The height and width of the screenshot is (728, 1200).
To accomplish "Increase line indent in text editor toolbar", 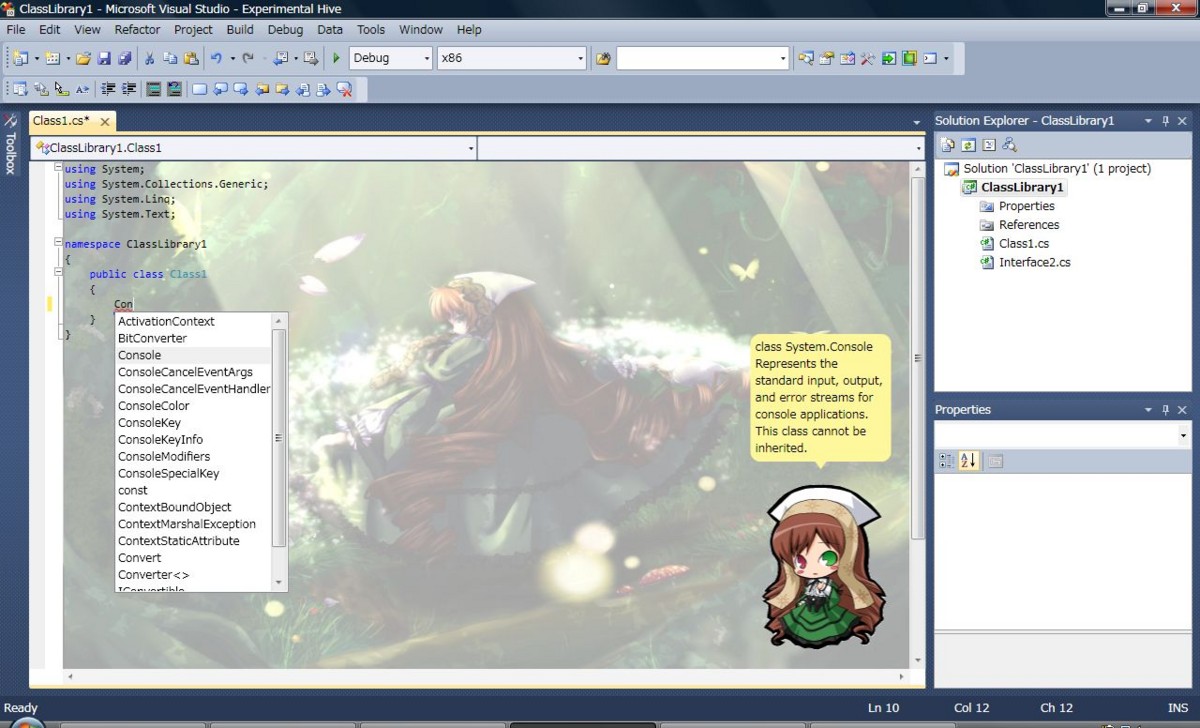I will tap(129, 89).
